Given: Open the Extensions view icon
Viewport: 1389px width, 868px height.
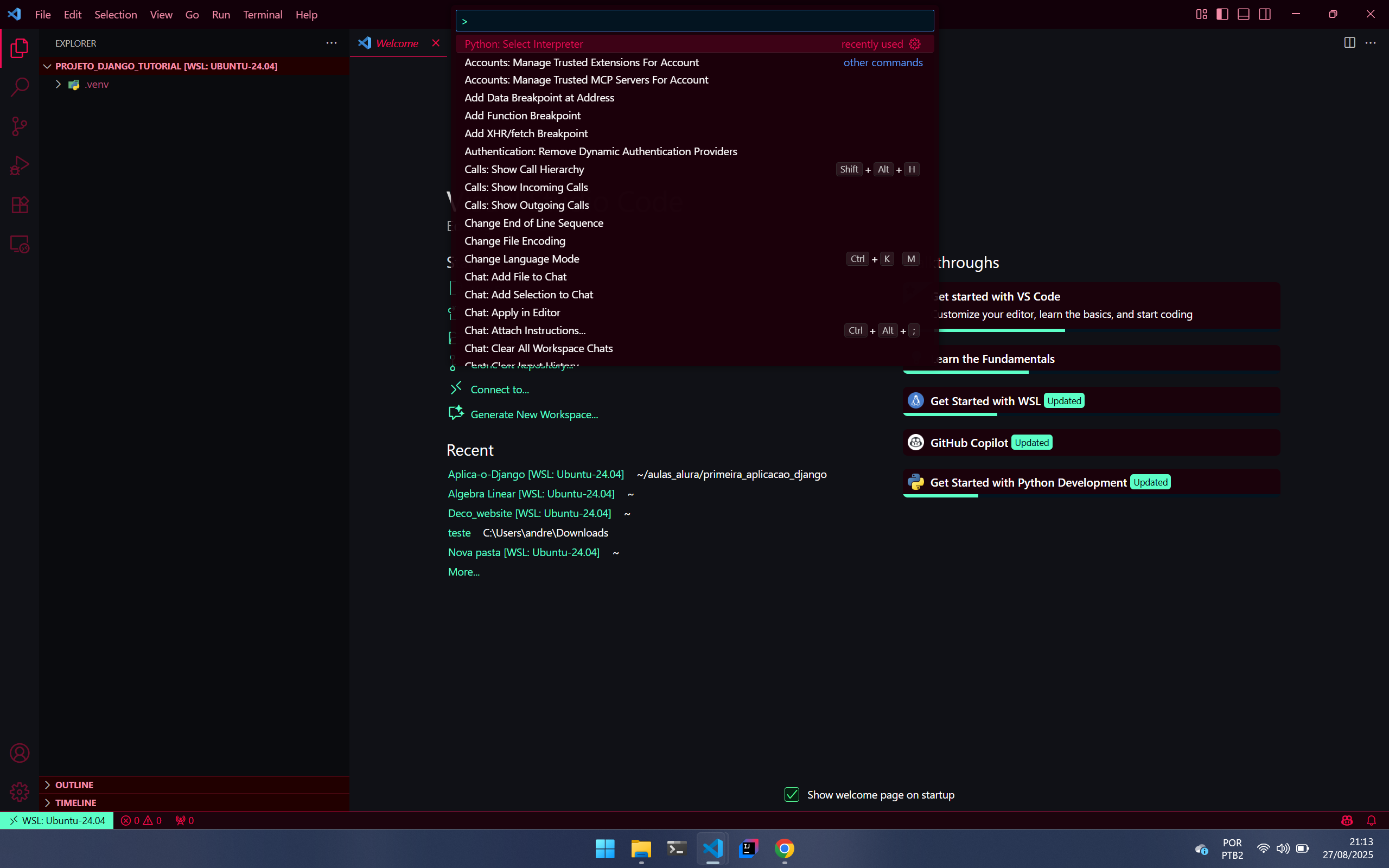Looking at the screenshot, I should pos(20,205).
